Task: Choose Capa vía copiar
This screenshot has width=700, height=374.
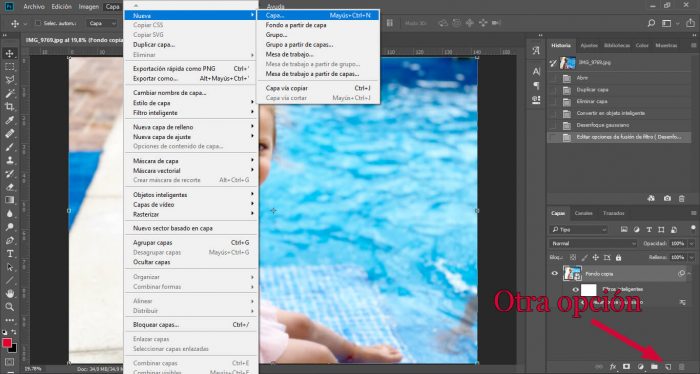Action: (318, 88)
